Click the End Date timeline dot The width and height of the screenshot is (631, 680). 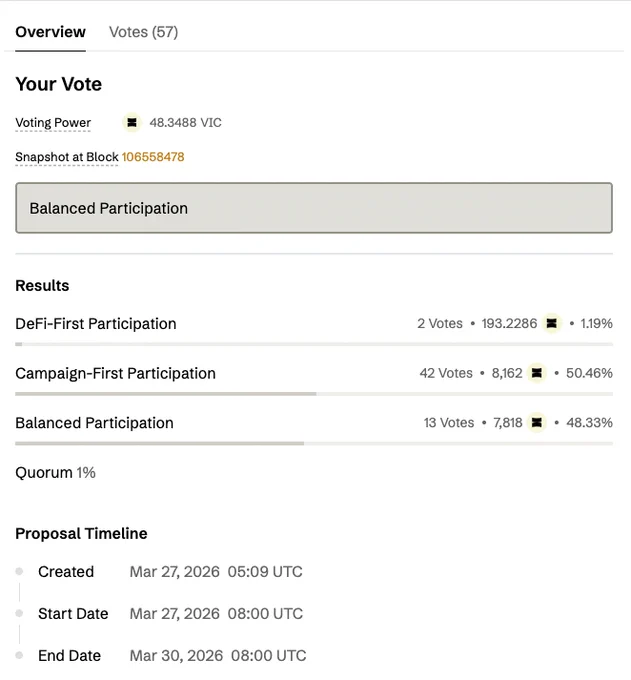(x=19, y=655)
